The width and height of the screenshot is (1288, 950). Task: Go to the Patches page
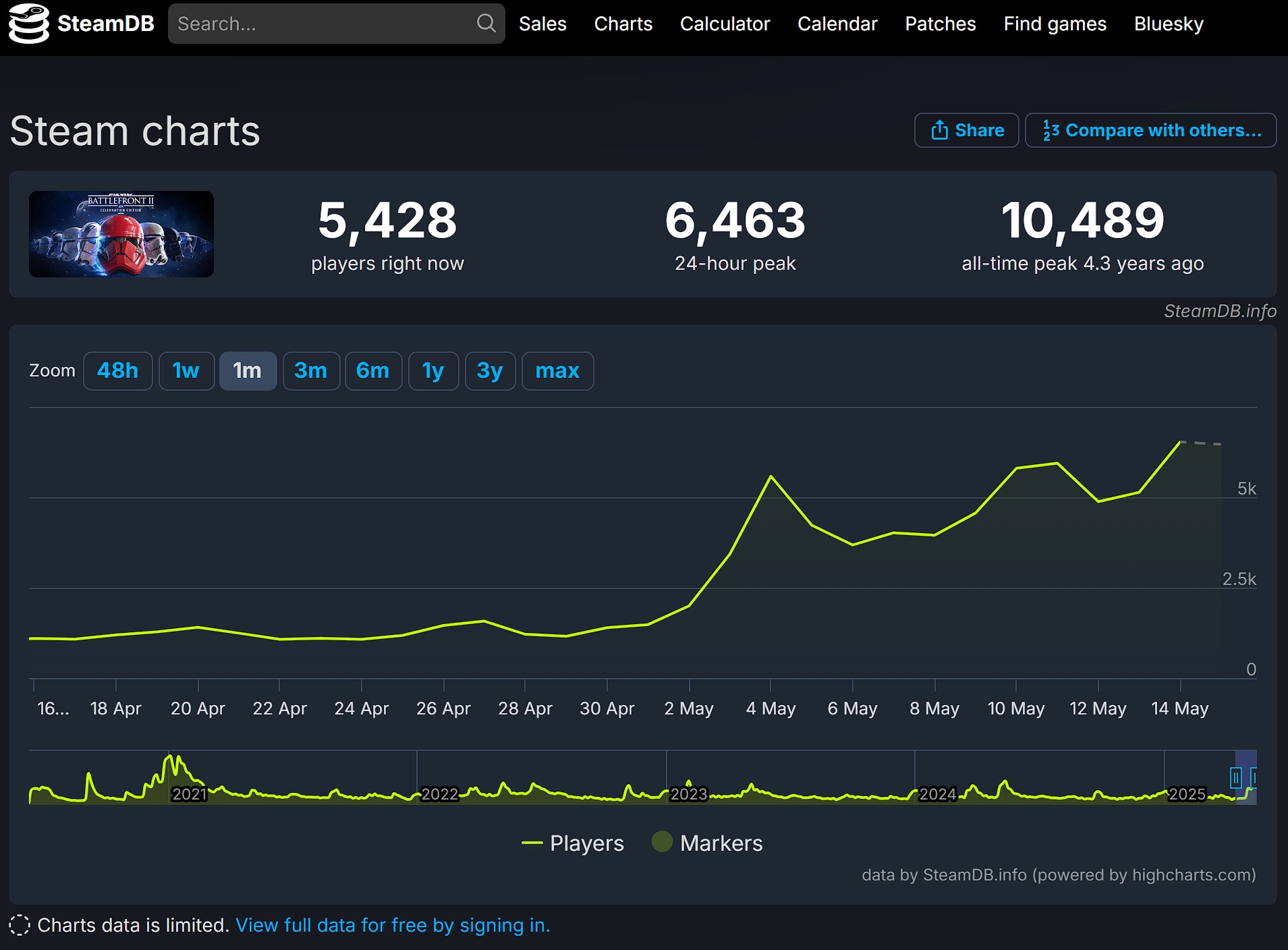(940, 24)
